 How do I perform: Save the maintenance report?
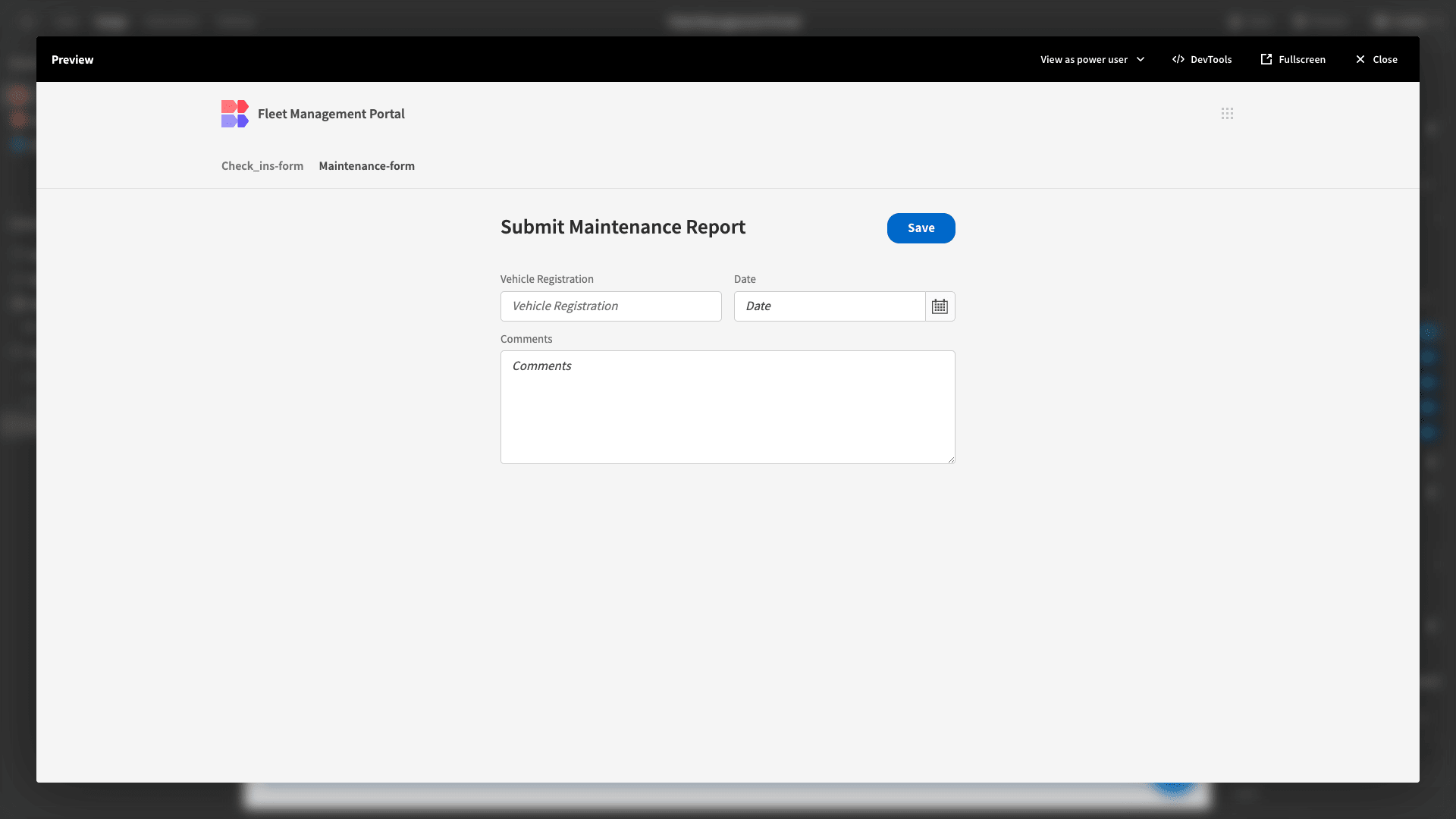921,228
